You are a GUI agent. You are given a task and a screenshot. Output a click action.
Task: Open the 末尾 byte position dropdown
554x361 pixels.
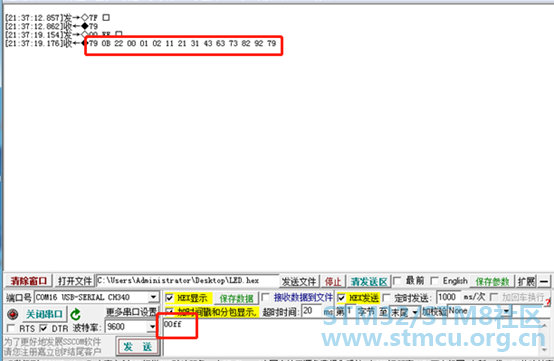pyautogui.click(x=414, y=312)
